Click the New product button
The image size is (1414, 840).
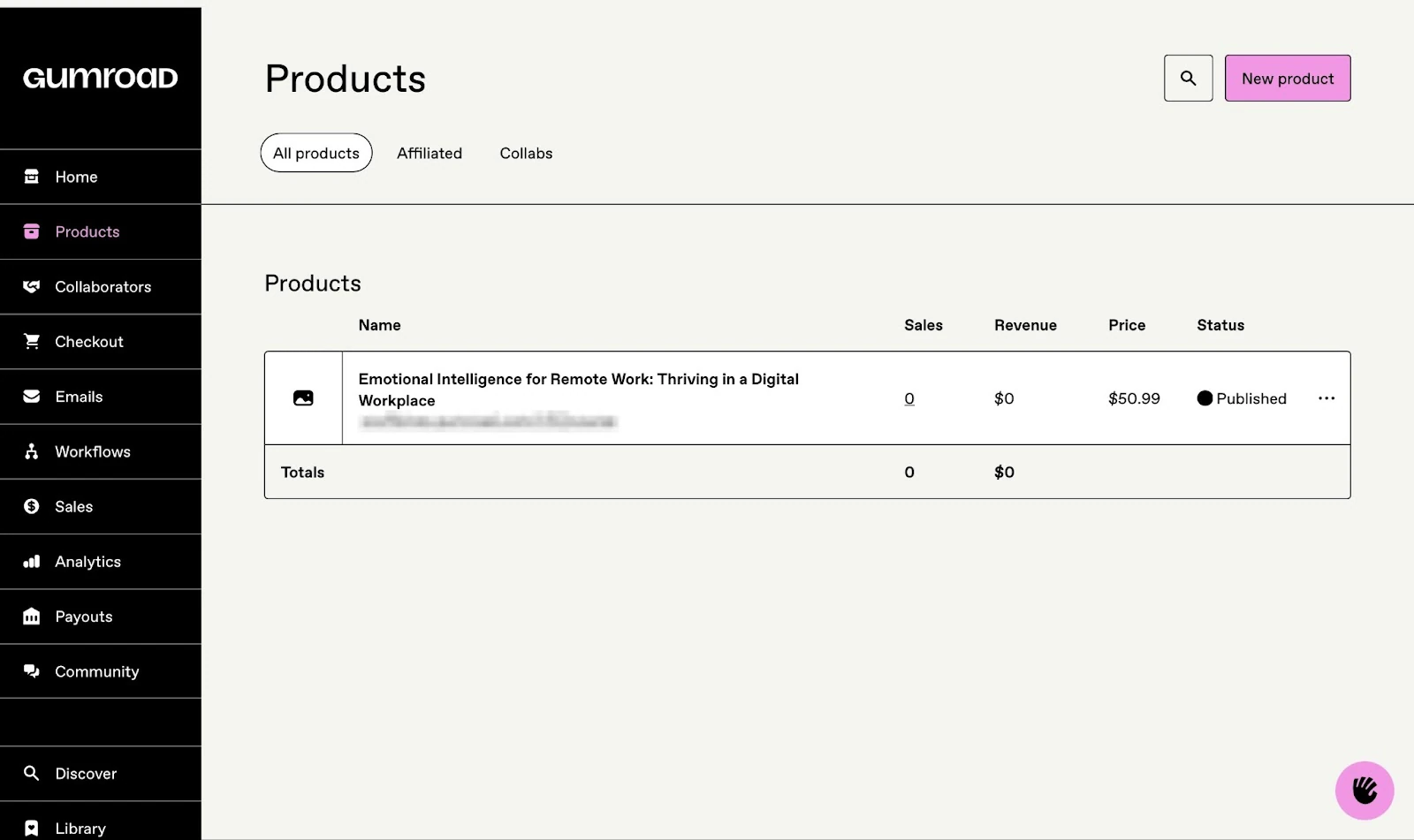pyautogui.click(x=1288, y=78)
